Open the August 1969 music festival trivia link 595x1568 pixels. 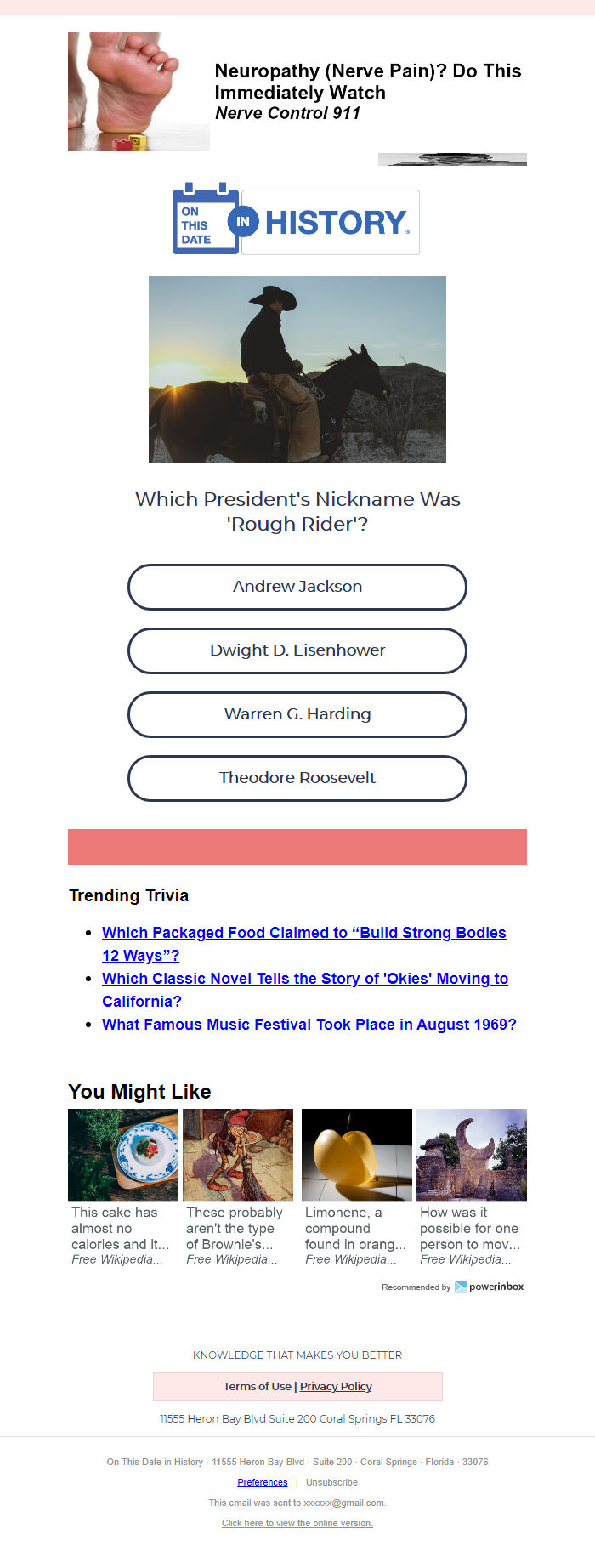pos(309,1025)
